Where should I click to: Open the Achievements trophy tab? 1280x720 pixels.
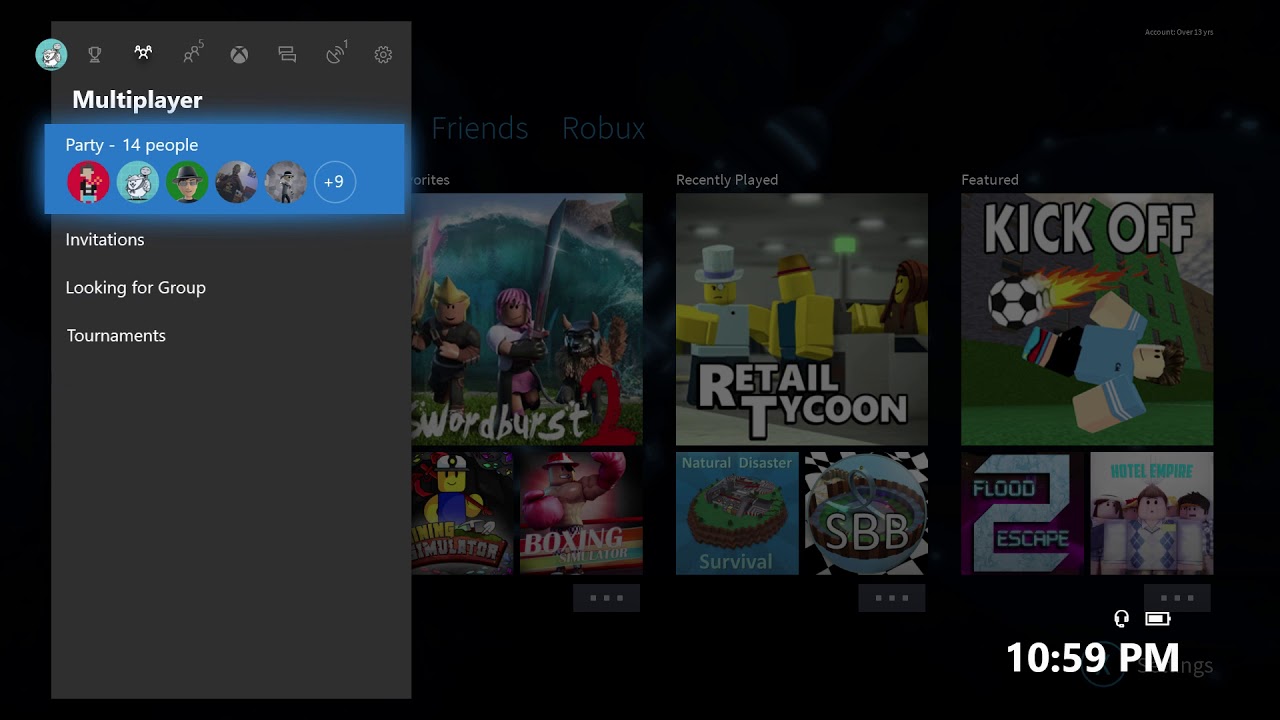pos(95,55)
